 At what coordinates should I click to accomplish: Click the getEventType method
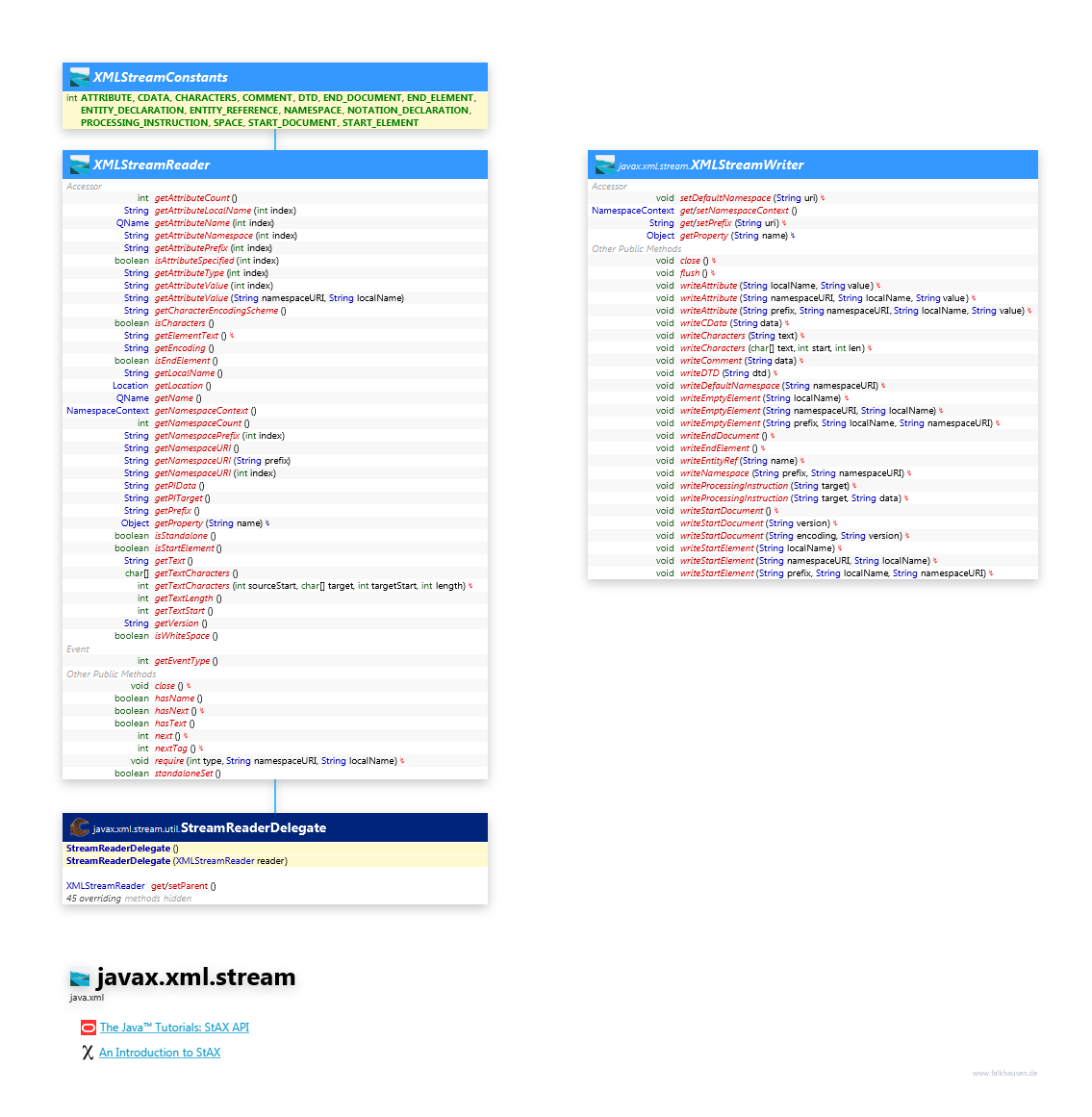click(x=182, y=661)
